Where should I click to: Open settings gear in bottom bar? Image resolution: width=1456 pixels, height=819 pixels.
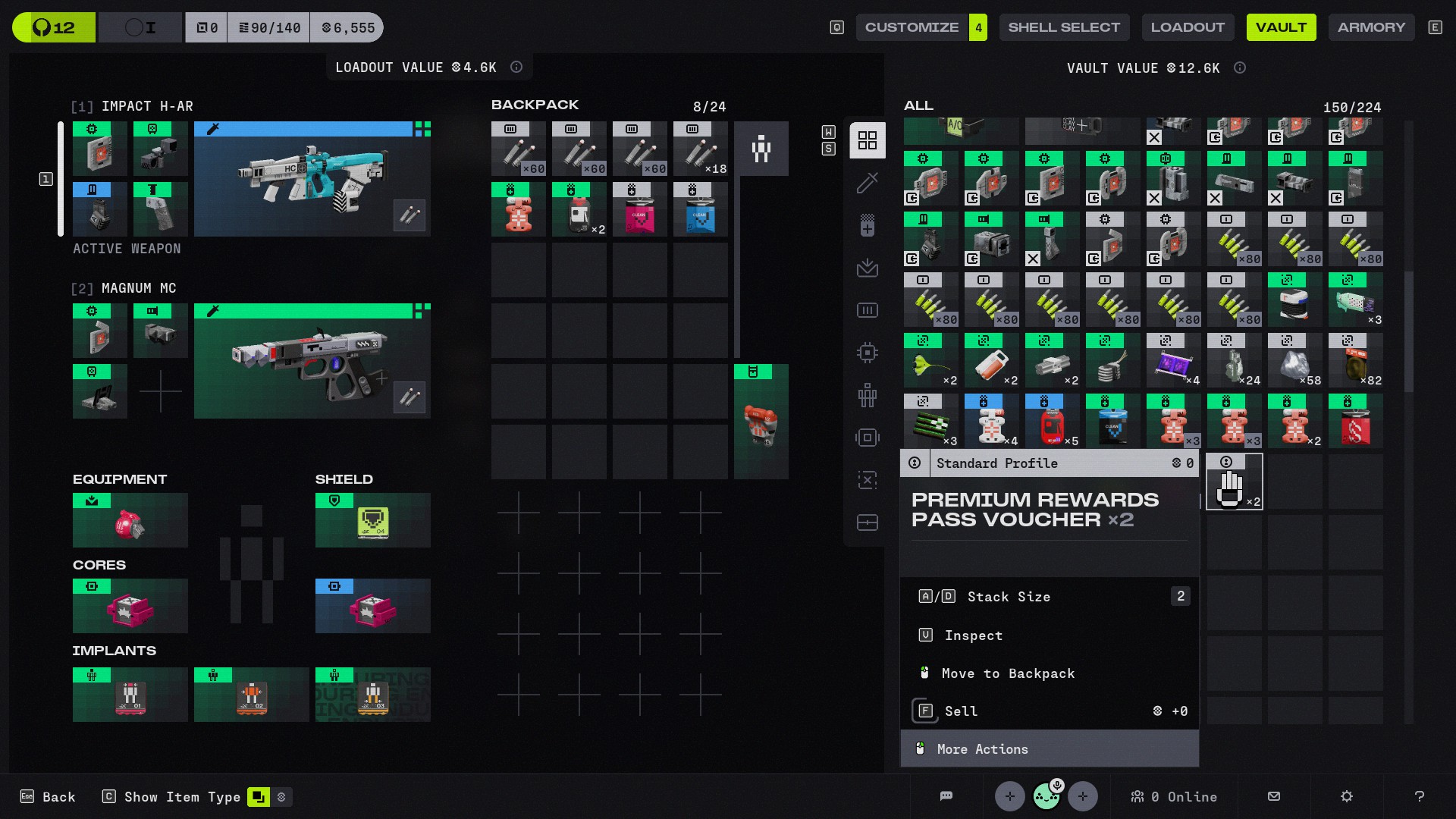tap(1347, 796)
